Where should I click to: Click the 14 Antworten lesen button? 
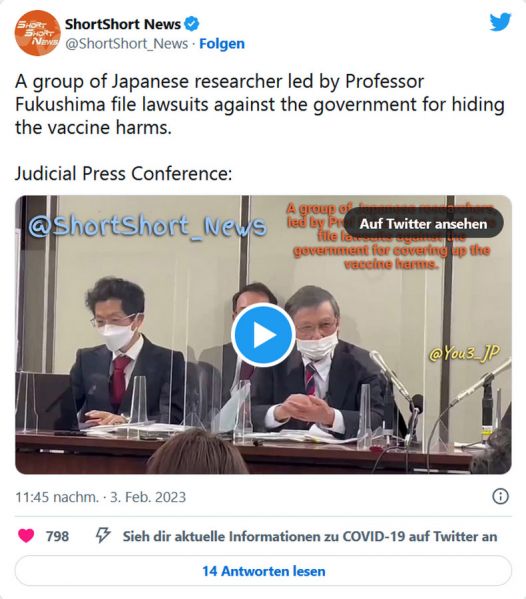point(264,571)
